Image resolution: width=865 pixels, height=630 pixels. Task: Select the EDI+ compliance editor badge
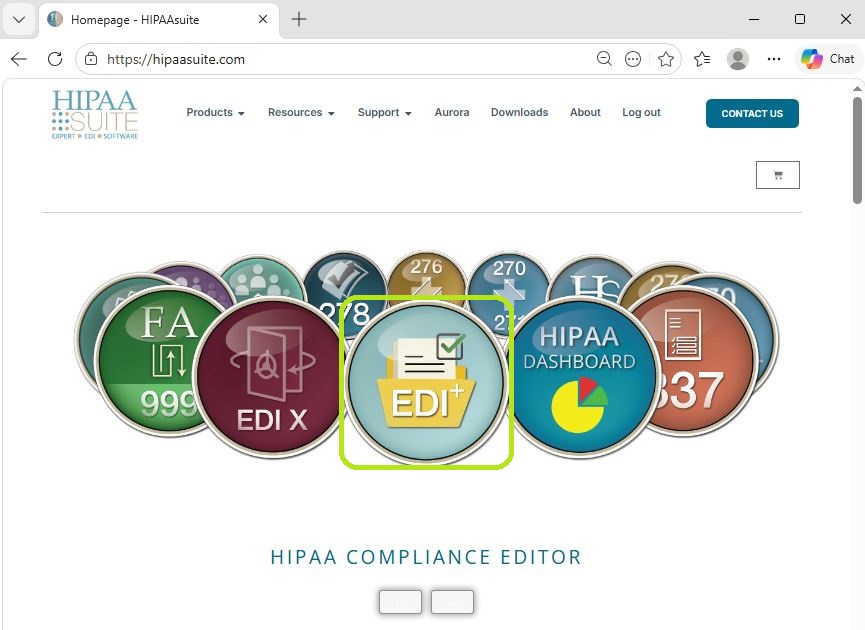426,382
